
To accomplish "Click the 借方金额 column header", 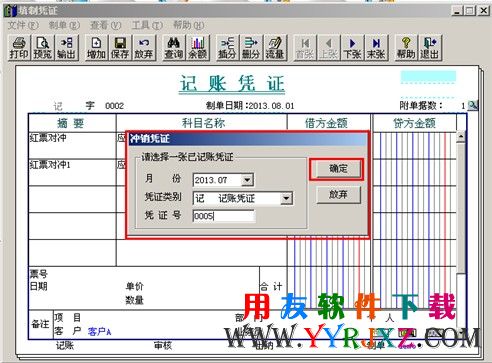I will point(327,123).
